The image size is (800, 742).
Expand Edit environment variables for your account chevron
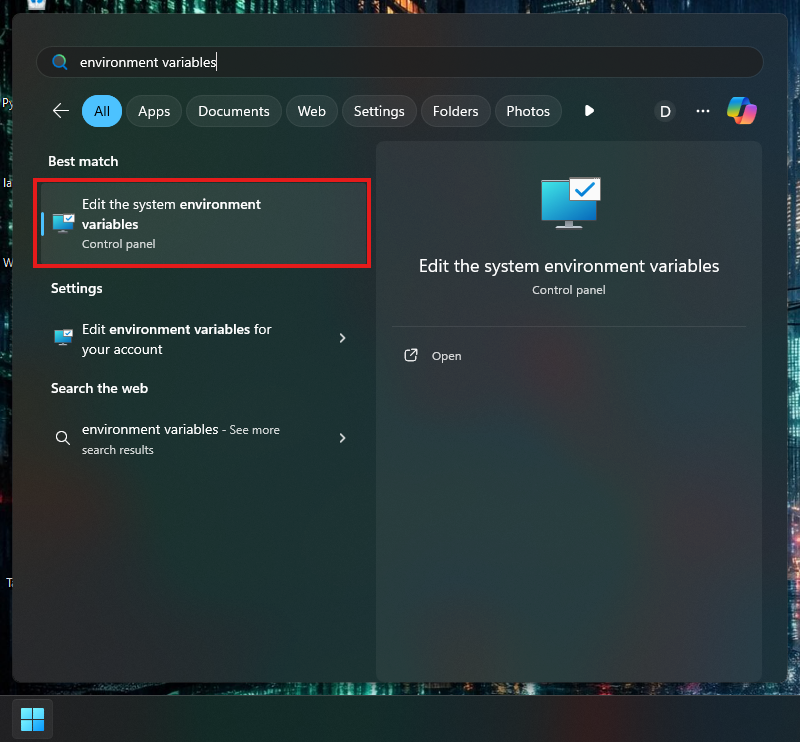(342, 338)
